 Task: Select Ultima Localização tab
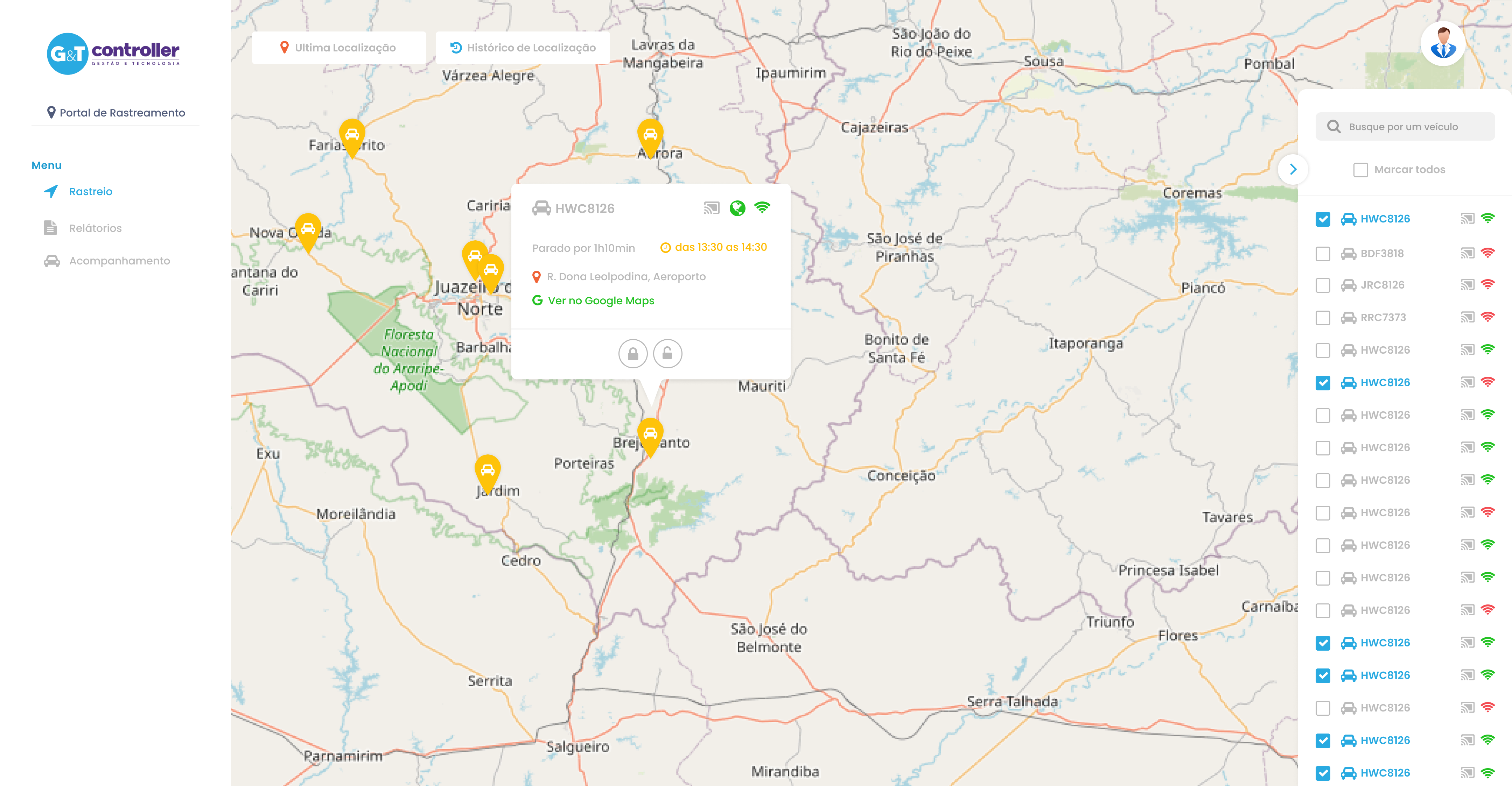[338, 48]
